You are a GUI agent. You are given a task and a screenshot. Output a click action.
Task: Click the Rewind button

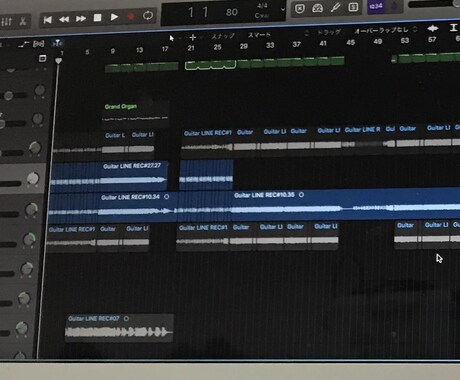[64, 19]
